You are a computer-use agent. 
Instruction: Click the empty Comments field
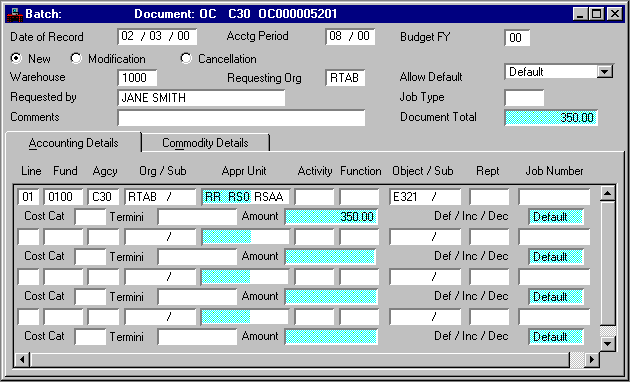pos(241,118)
